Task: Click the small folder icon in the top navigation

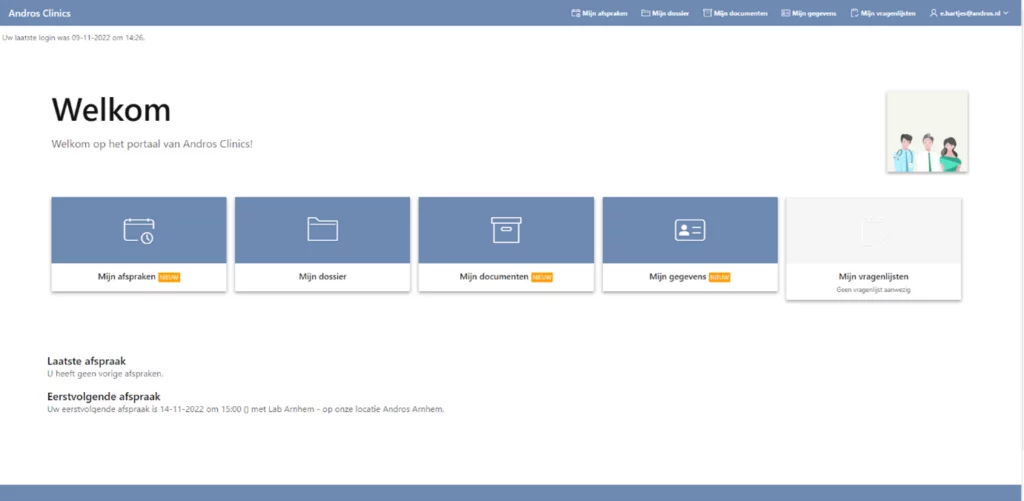Action: [x=646, y=13]
